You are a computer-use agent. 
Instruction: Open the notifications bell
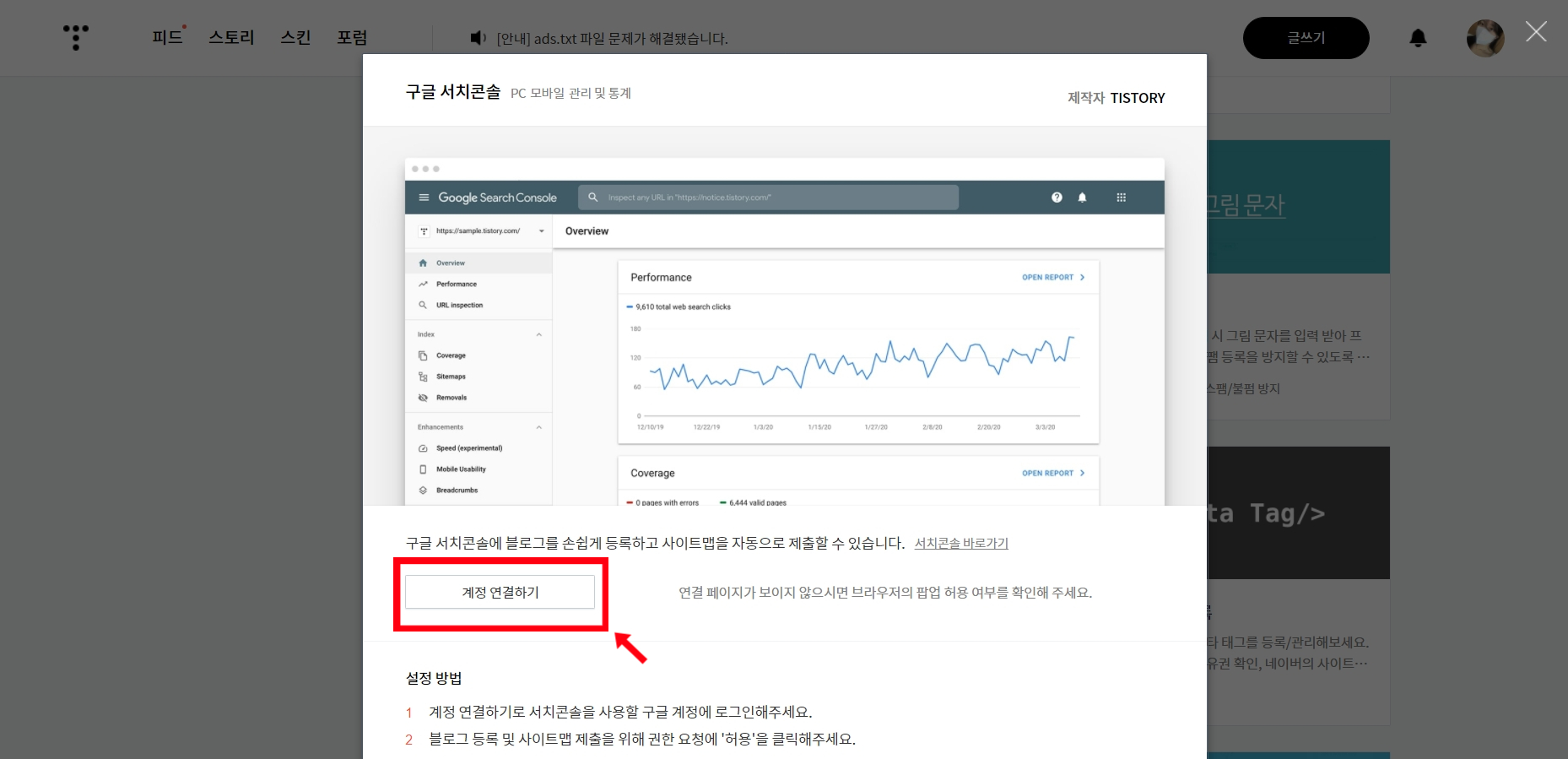(x=1419, y=38)
